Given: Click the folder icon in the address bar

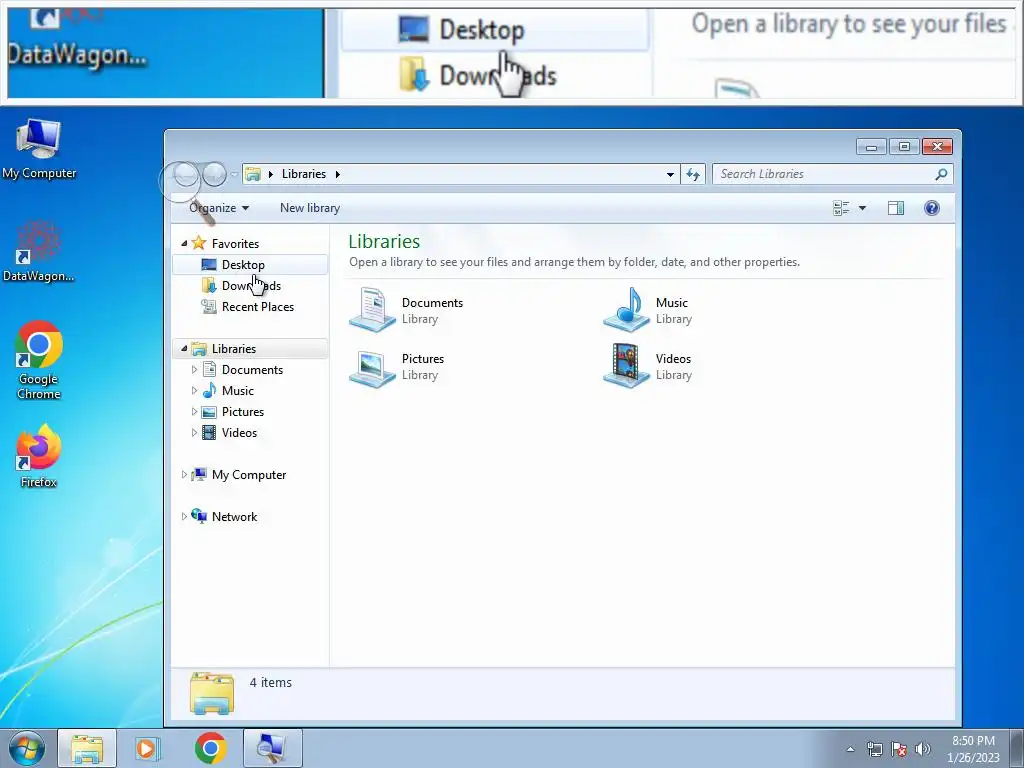Looking at the screenshot, I should [253, 174].
